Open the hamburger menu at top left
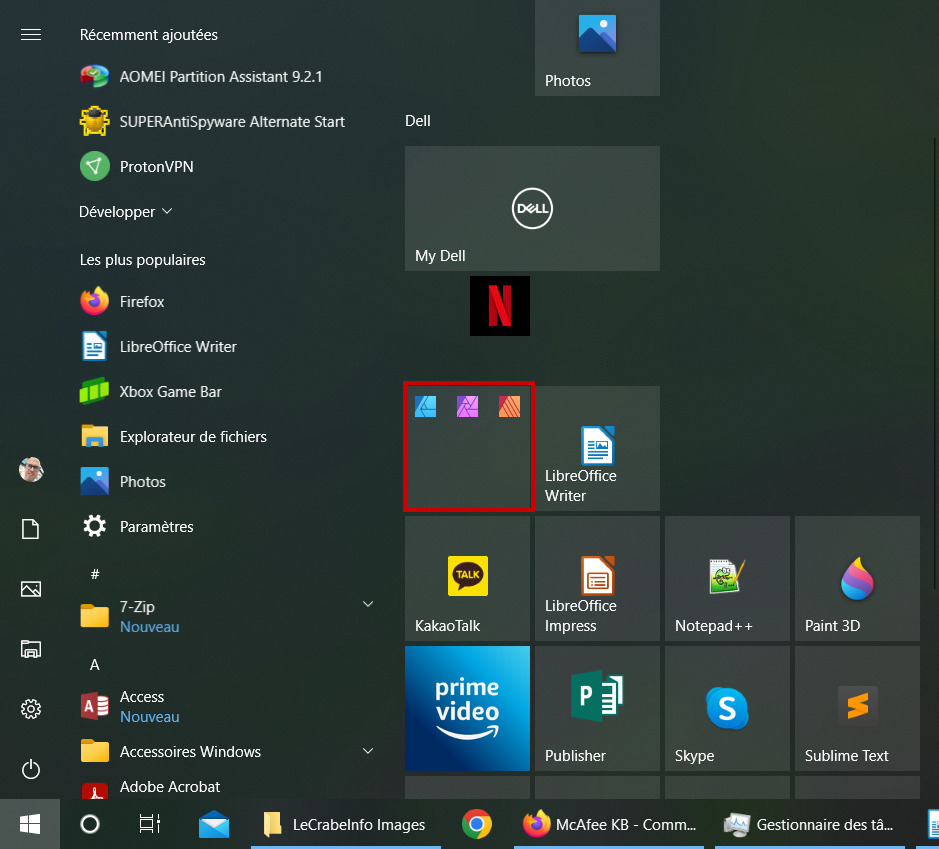939x849 pixels. (31, 35)
